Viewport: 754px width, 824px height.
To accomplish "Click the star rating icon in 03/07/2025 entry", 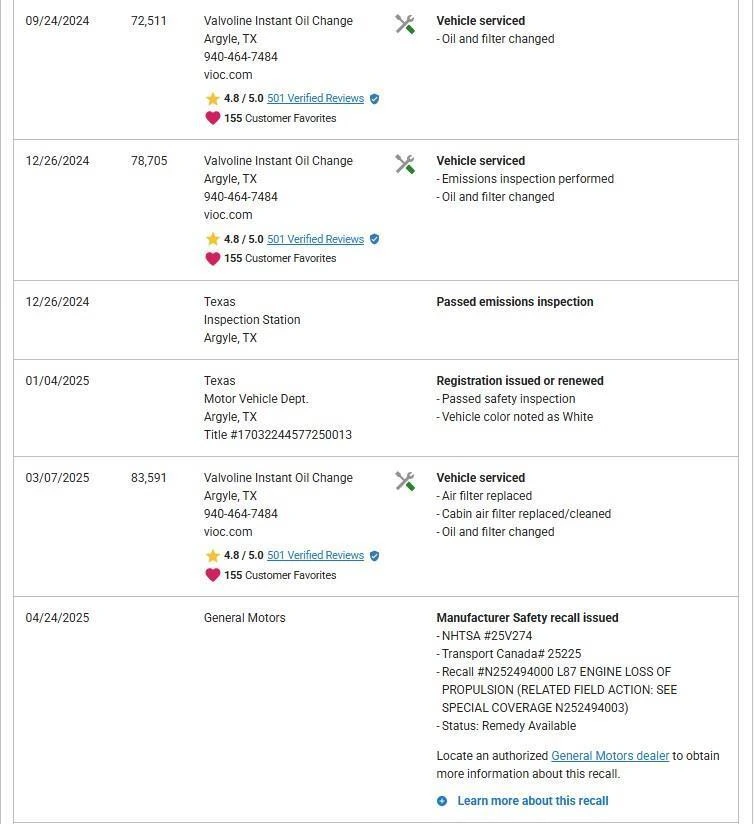I will tap(212, 556).
